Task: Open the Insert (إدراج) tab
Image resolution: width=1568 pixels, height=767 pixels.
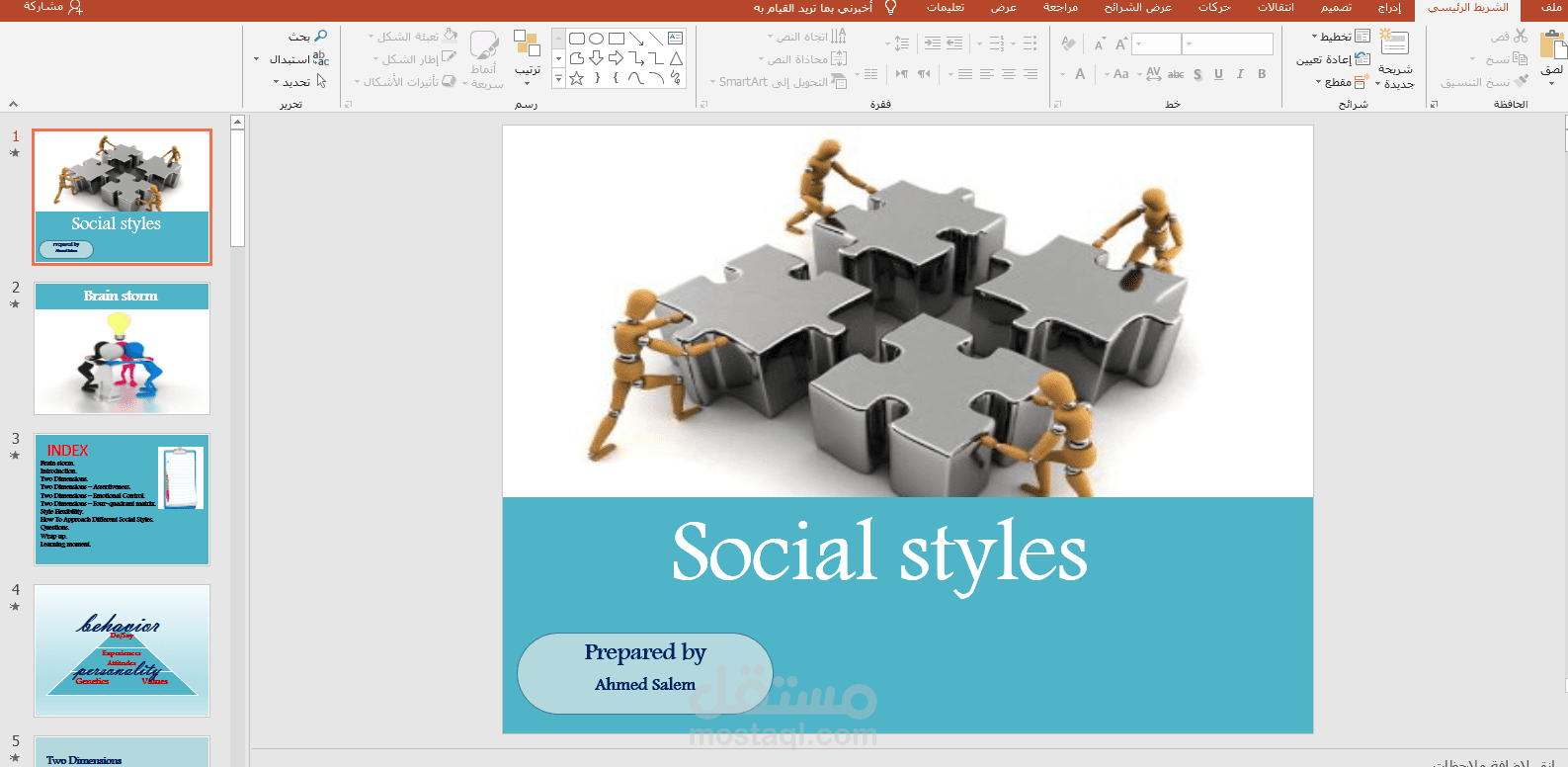Action: (1389, 8)
